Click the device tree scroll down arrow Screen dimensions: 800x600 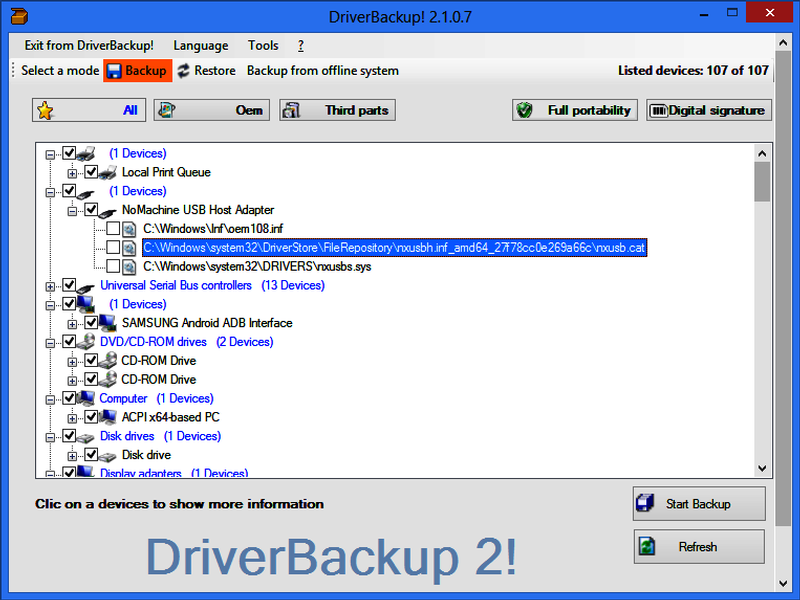[x=762, y=468]
